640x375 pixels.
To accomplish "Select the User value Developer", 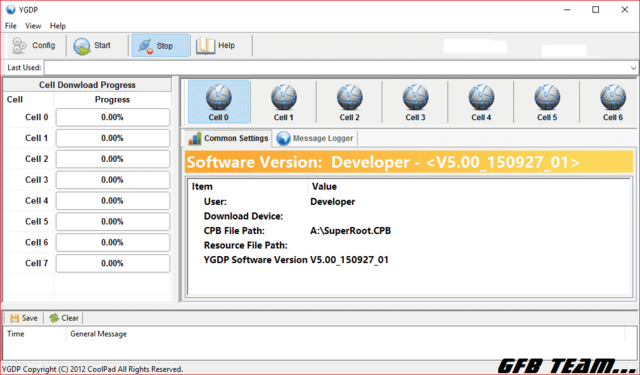I will coord(333,202).
